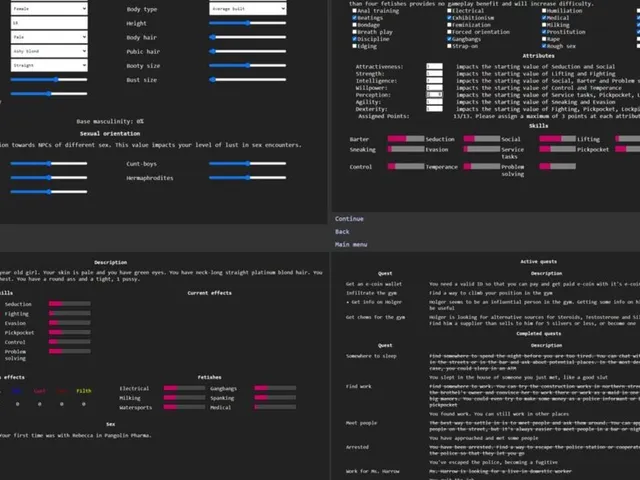The height and width of the screenshot is (480, 640).
Task: Adjust the Booty size slider
Action: [247, 65]
